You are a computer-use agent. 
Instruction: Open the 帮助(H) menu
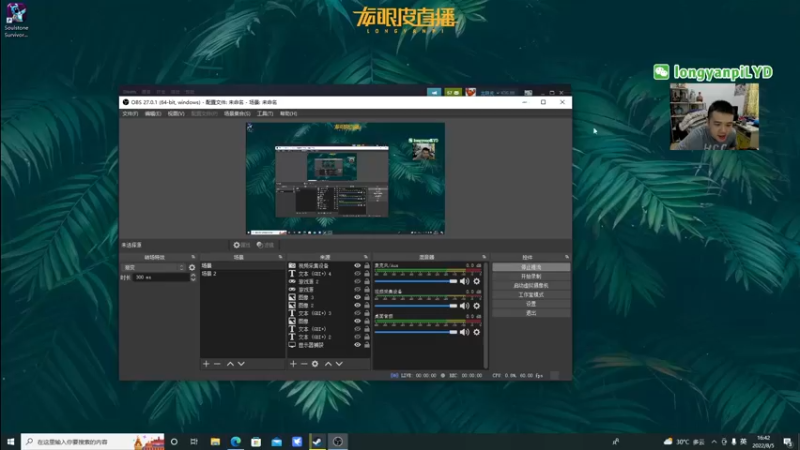(288, 114)
